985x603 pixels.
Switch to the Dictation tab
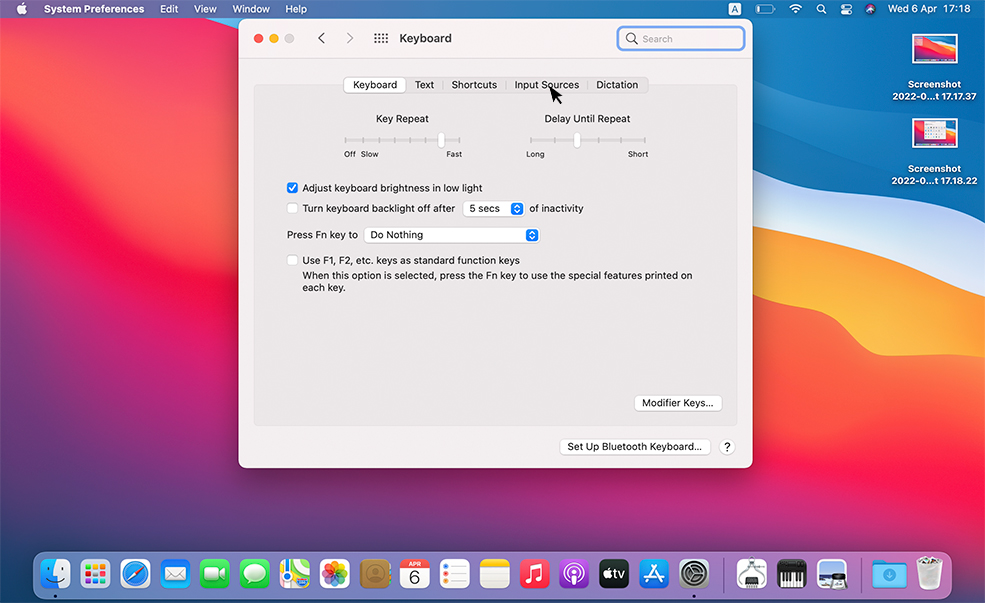tap(617, 85)
